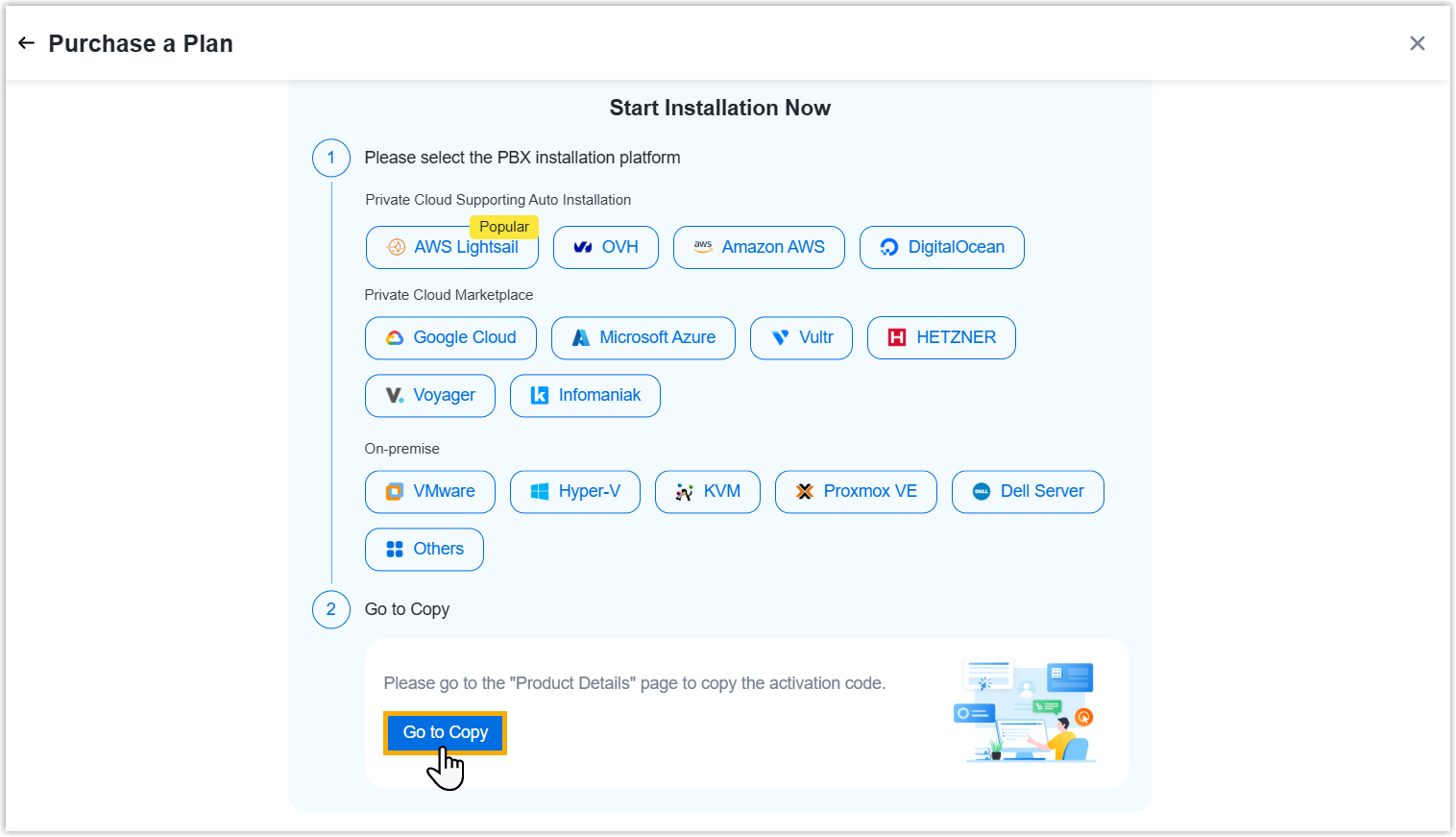Click the activation code illustration image
The image size is (1456, 837).
pos(1024,711)
